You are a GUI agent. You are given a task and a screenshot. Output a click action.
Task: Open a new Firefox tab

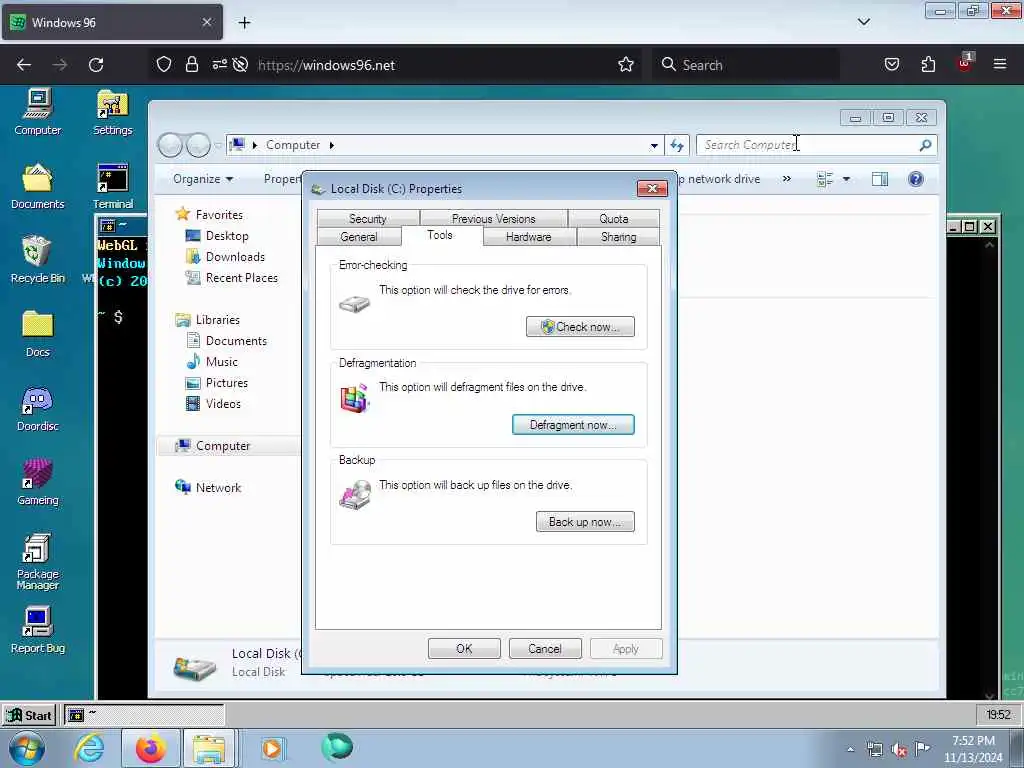(244, 23)
